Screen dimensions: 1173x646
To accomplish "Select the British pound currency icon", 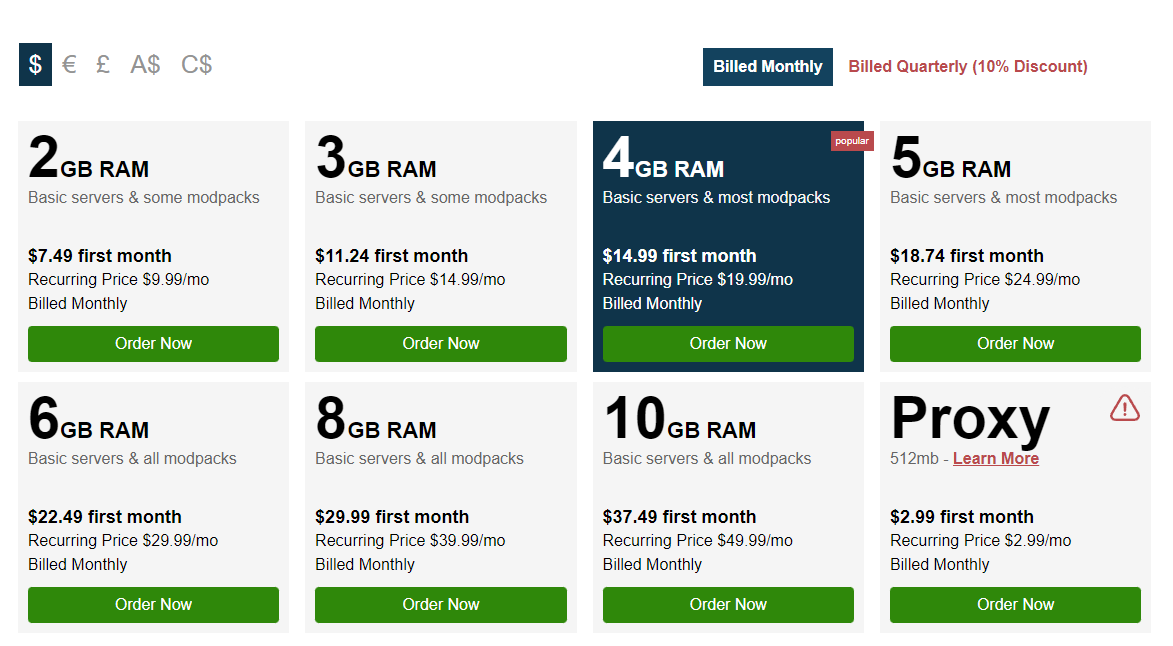I will (x=102, y=64).
